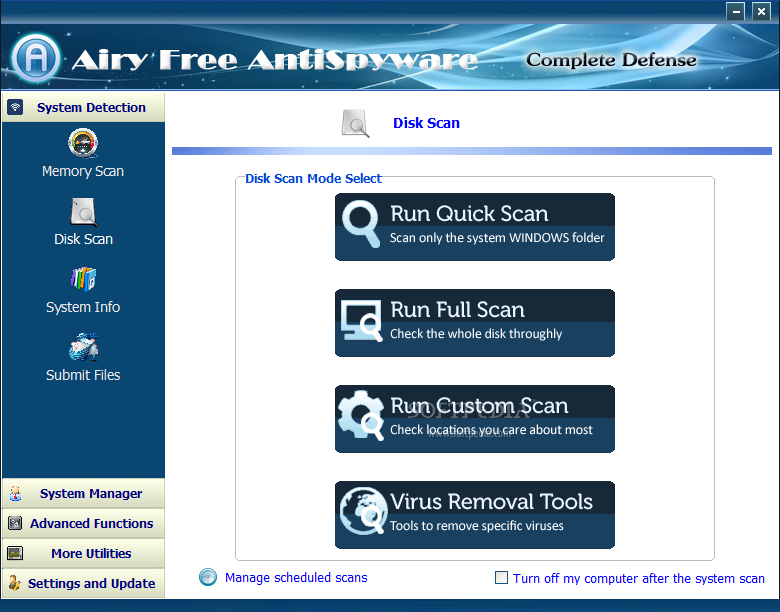Start Run Quick Scan
This screenshot has width=780, height=612.
click(x=475, y=227)
